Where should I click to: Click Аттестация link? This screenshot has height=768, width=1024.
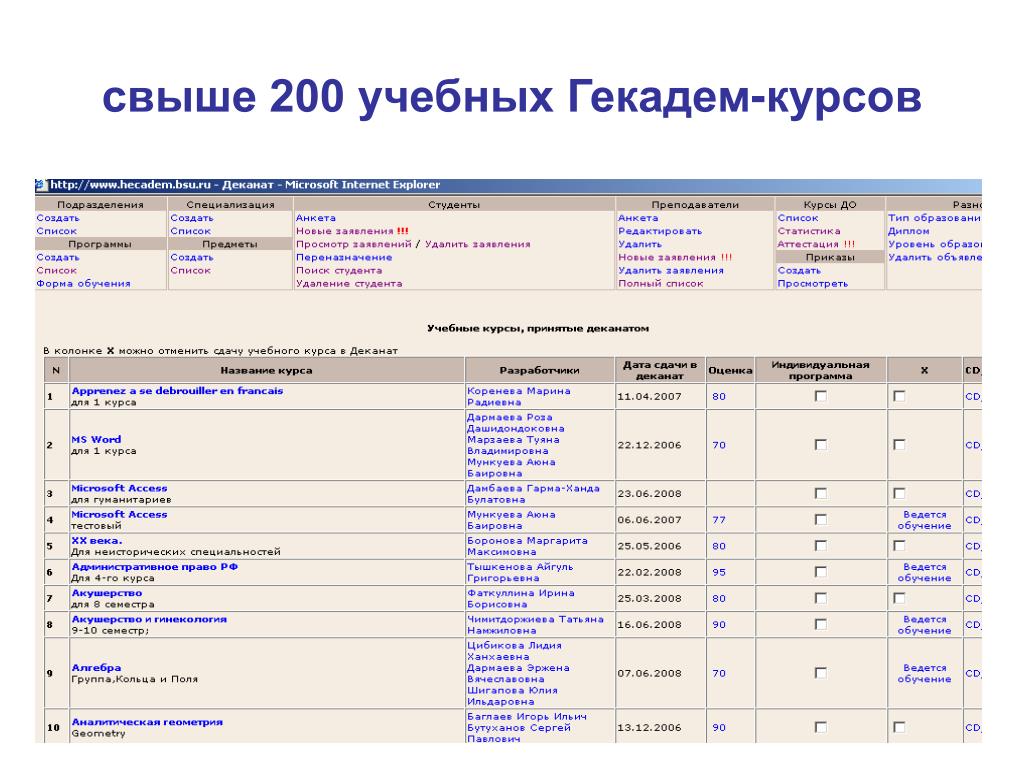click(x=816, y=244)
